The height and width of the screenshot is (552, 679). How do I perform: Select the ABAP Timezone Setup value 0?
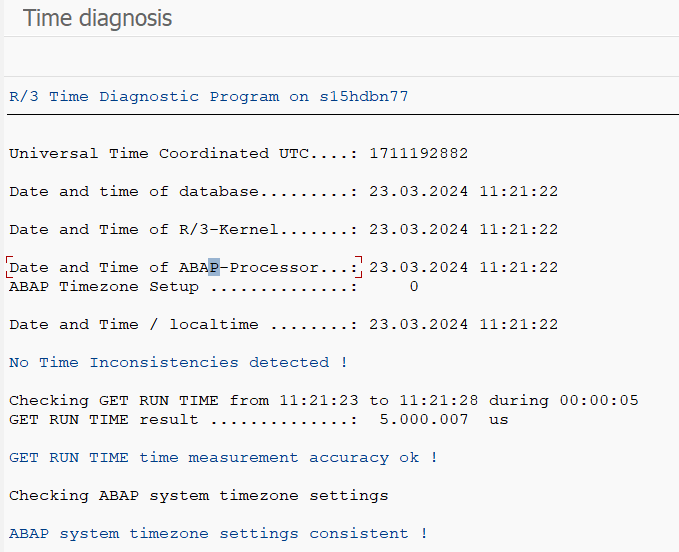413,287
